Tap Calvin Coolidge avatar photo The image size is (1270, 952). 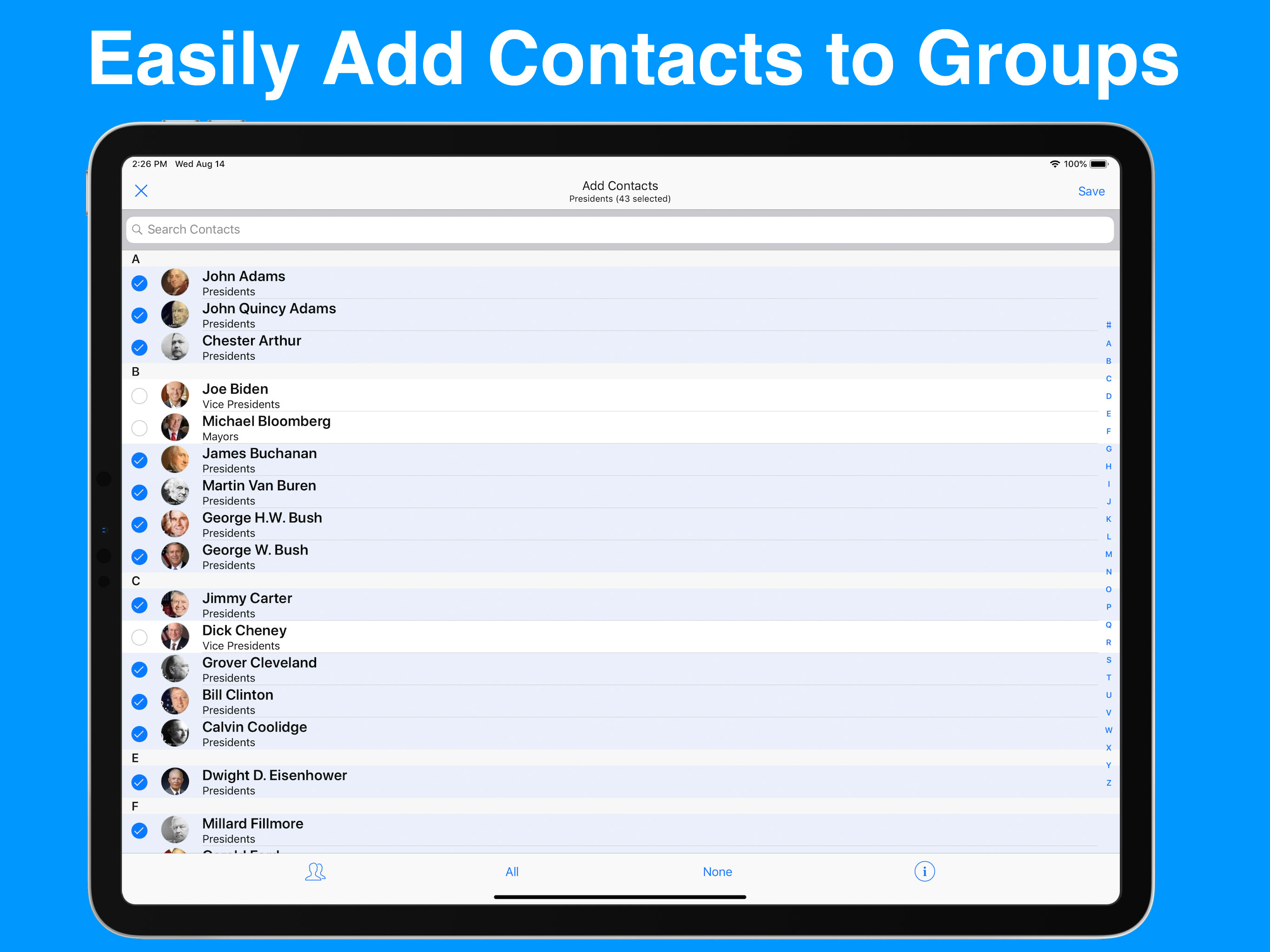click(x=175, y=733)
